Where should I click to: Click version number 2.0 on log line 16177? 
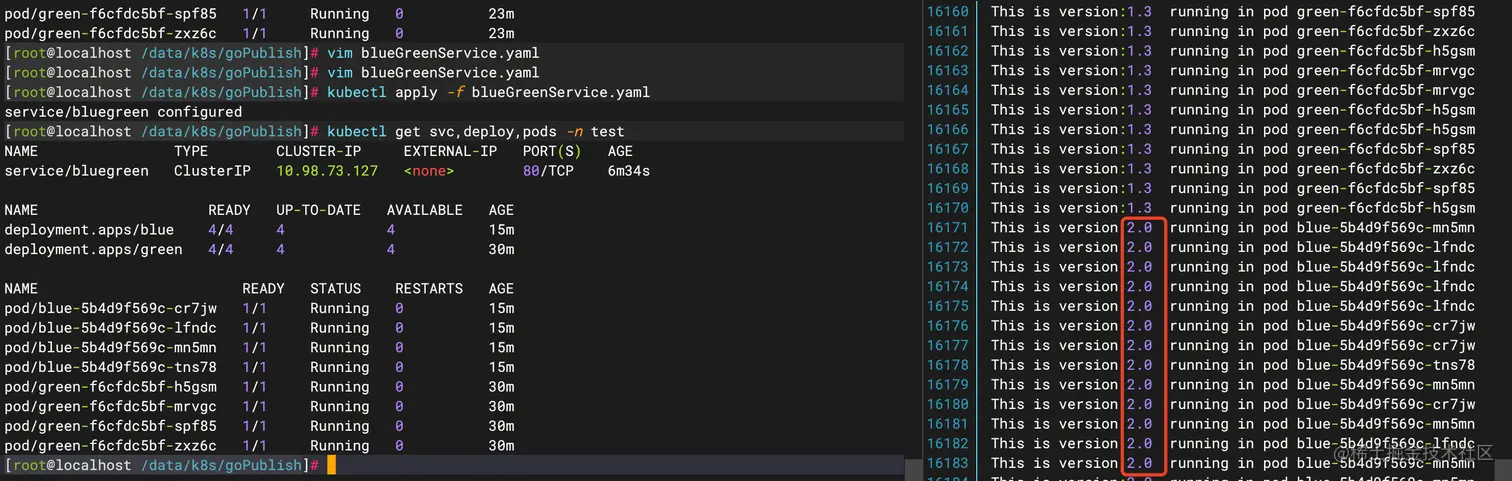1139,345
